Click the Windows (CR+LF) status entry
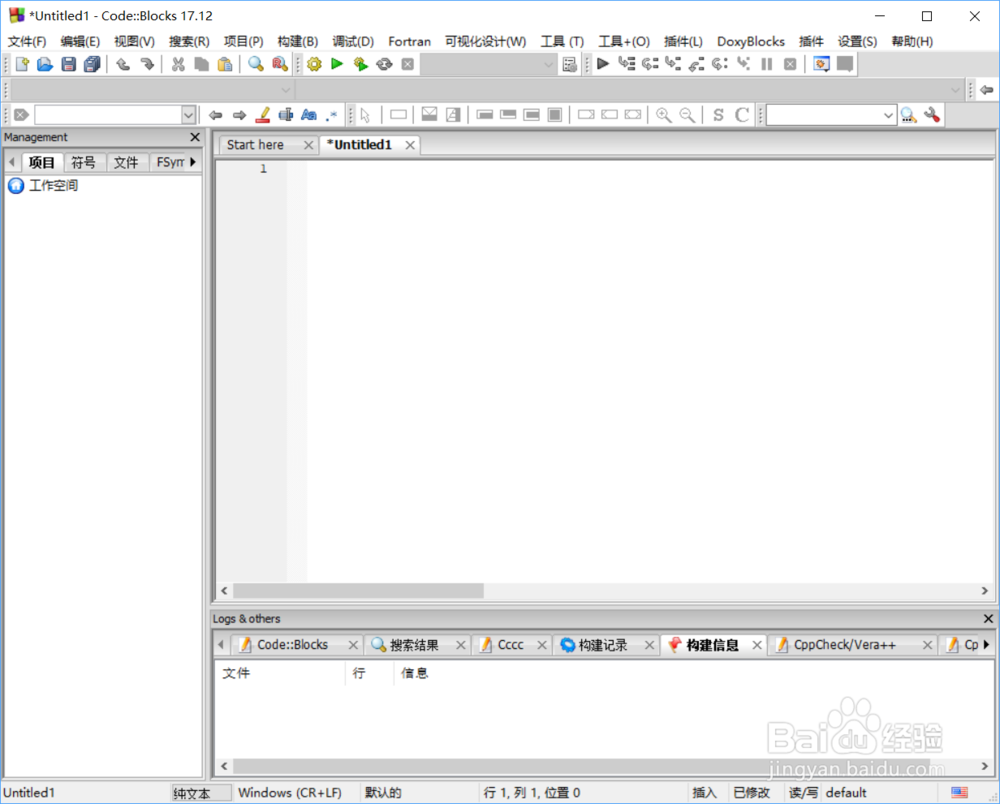The width and height of the screenshot is (1000, 804). [290, 793]
